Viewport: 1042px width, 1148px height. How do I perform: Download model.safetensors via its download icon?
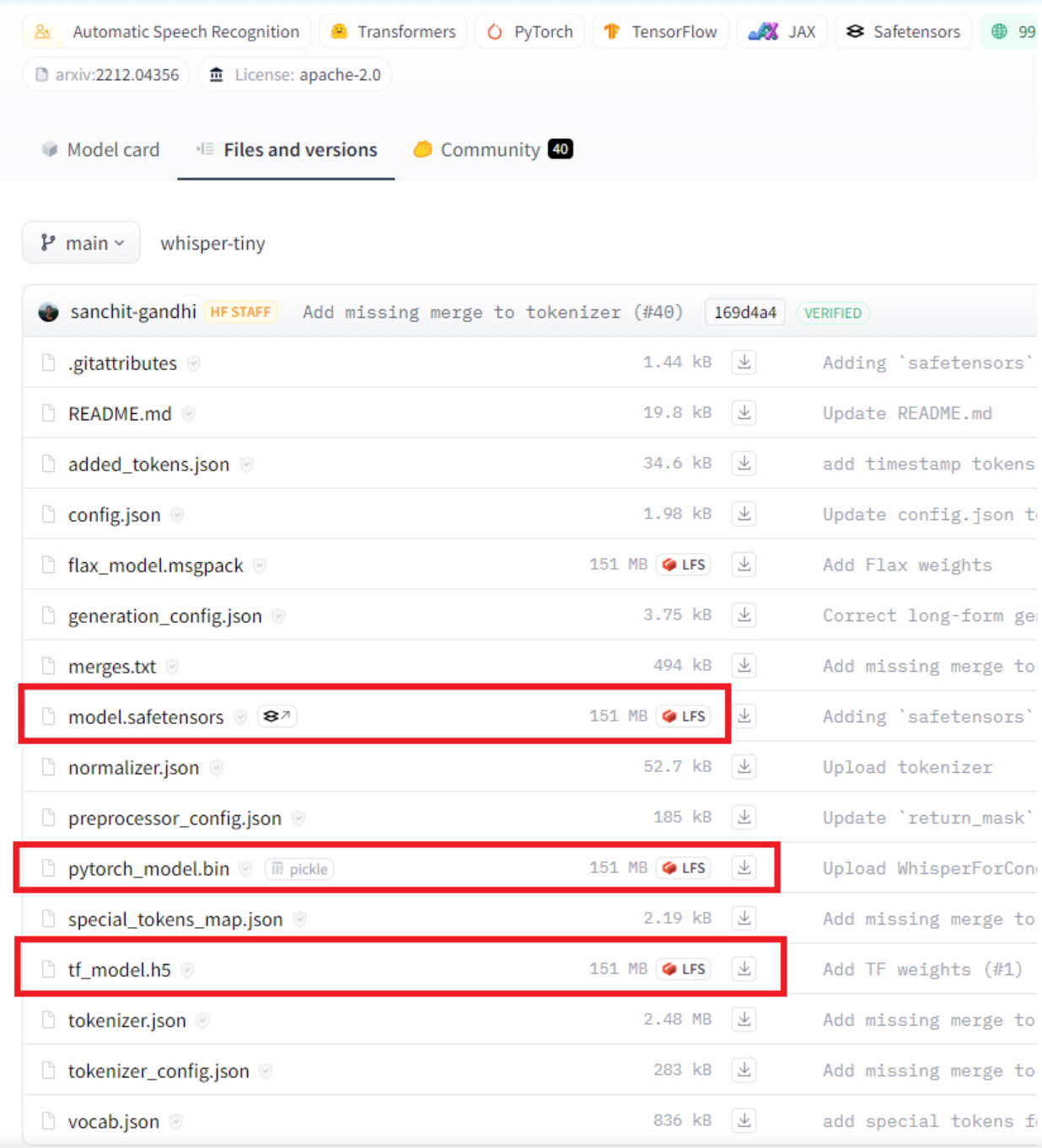(x=744, y=716)
